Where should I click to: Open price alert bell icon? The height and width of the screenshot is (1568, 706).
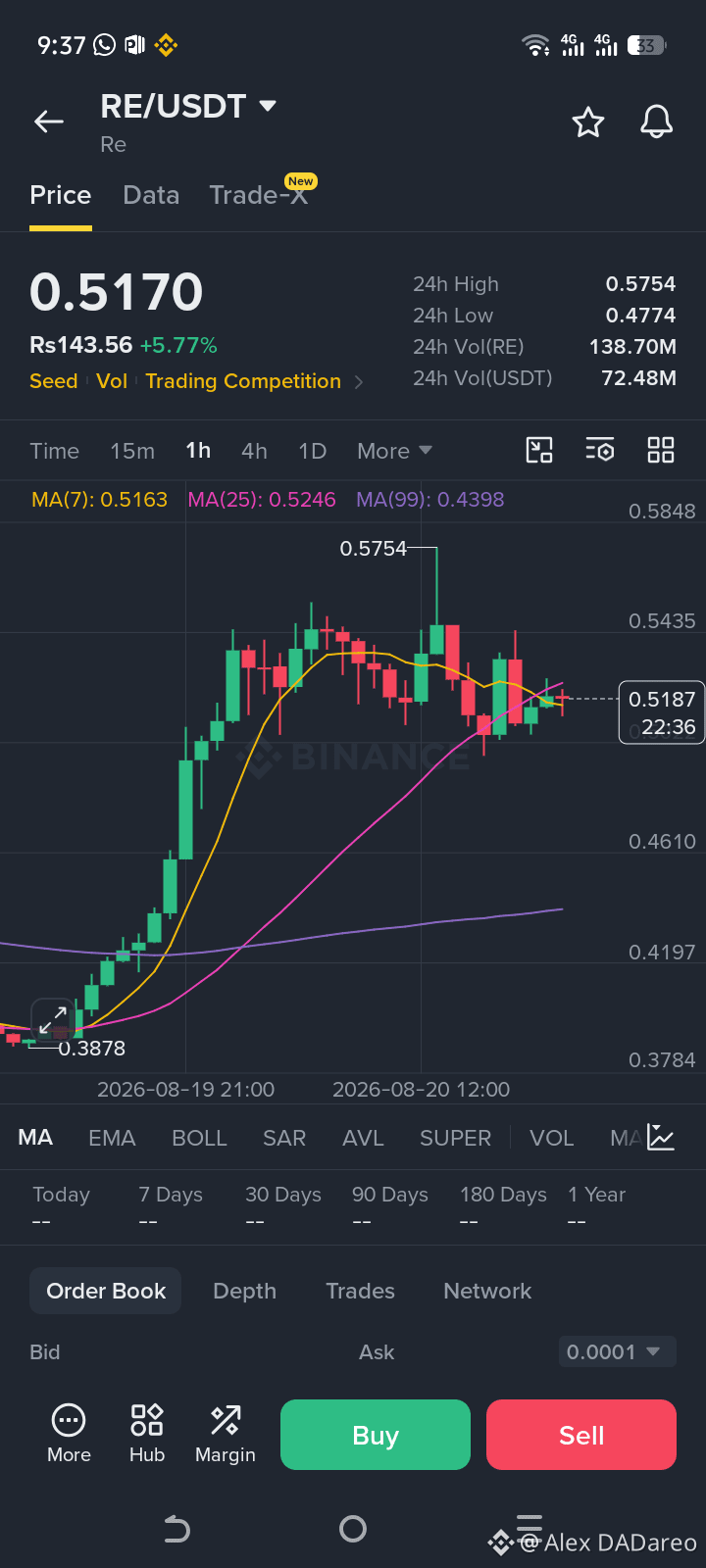click(657, 122)
